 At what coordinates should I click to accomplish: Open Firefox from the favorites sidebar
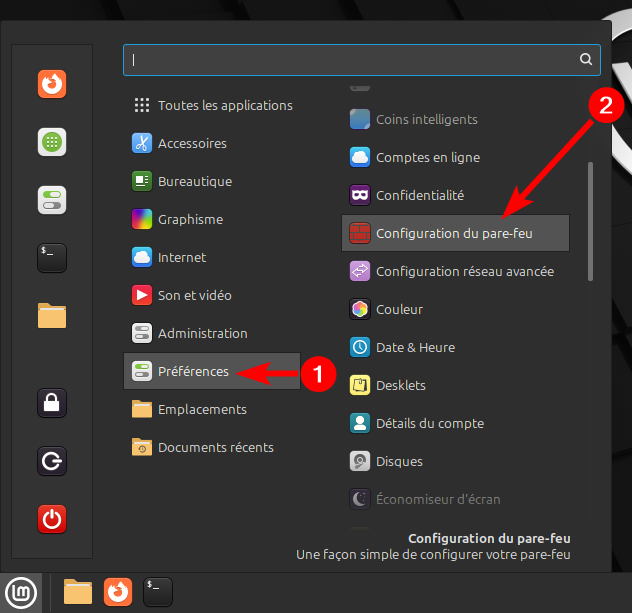[x=52, y=84]
